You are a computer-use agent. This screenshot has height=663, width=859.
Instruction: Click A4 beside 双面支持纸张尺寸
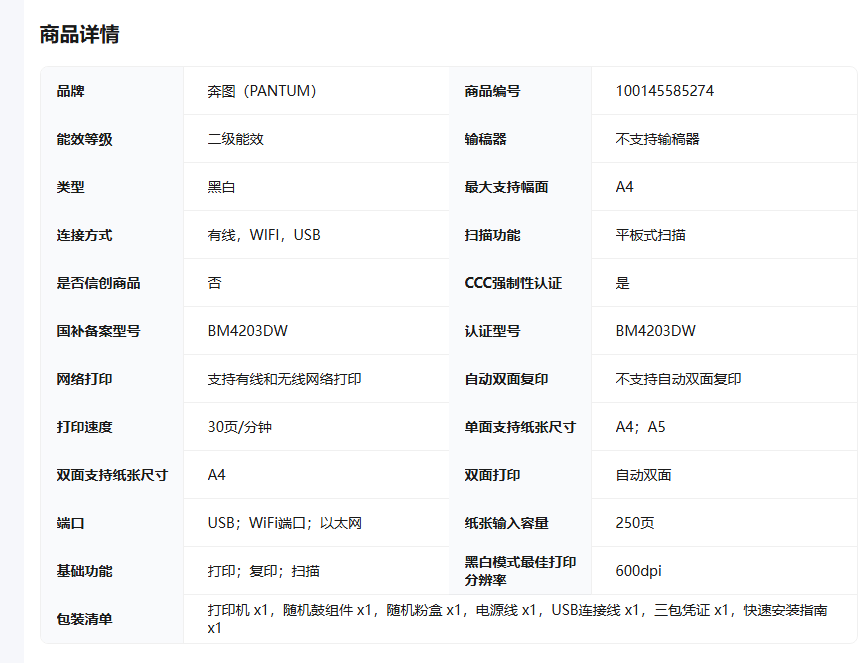tap(216, 475)
